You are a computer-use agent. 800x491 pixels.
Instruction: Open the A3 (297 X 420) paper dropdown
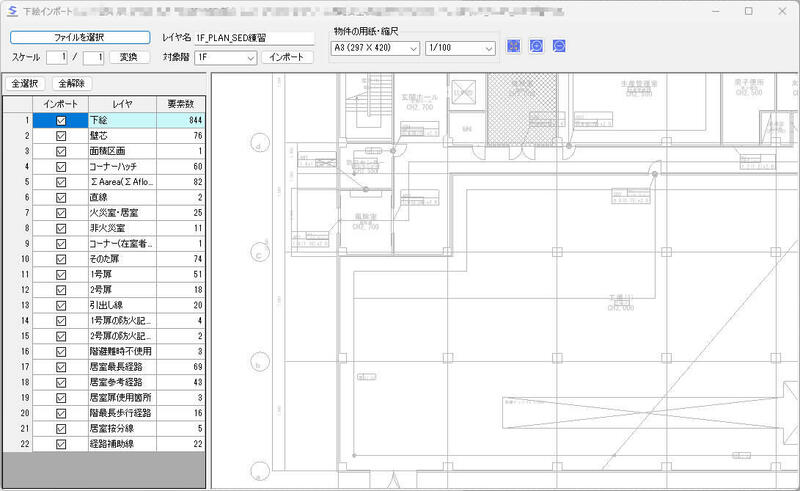(376, 48)
